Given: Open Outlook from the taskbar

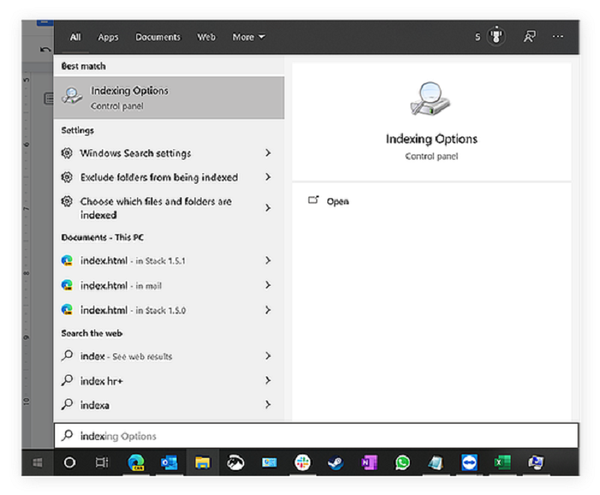Looking at the screenshot, I should click(x=169, y=463).
